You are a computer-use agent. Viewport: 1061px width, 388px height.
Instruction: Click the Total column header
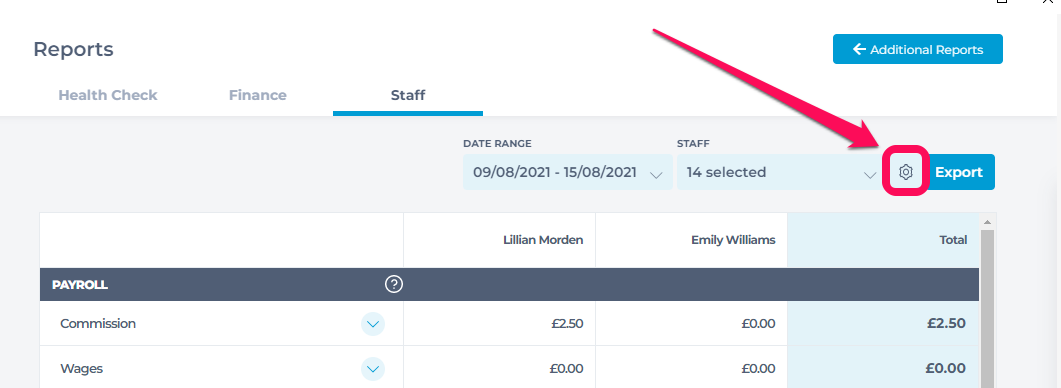(x=883, y=240)
